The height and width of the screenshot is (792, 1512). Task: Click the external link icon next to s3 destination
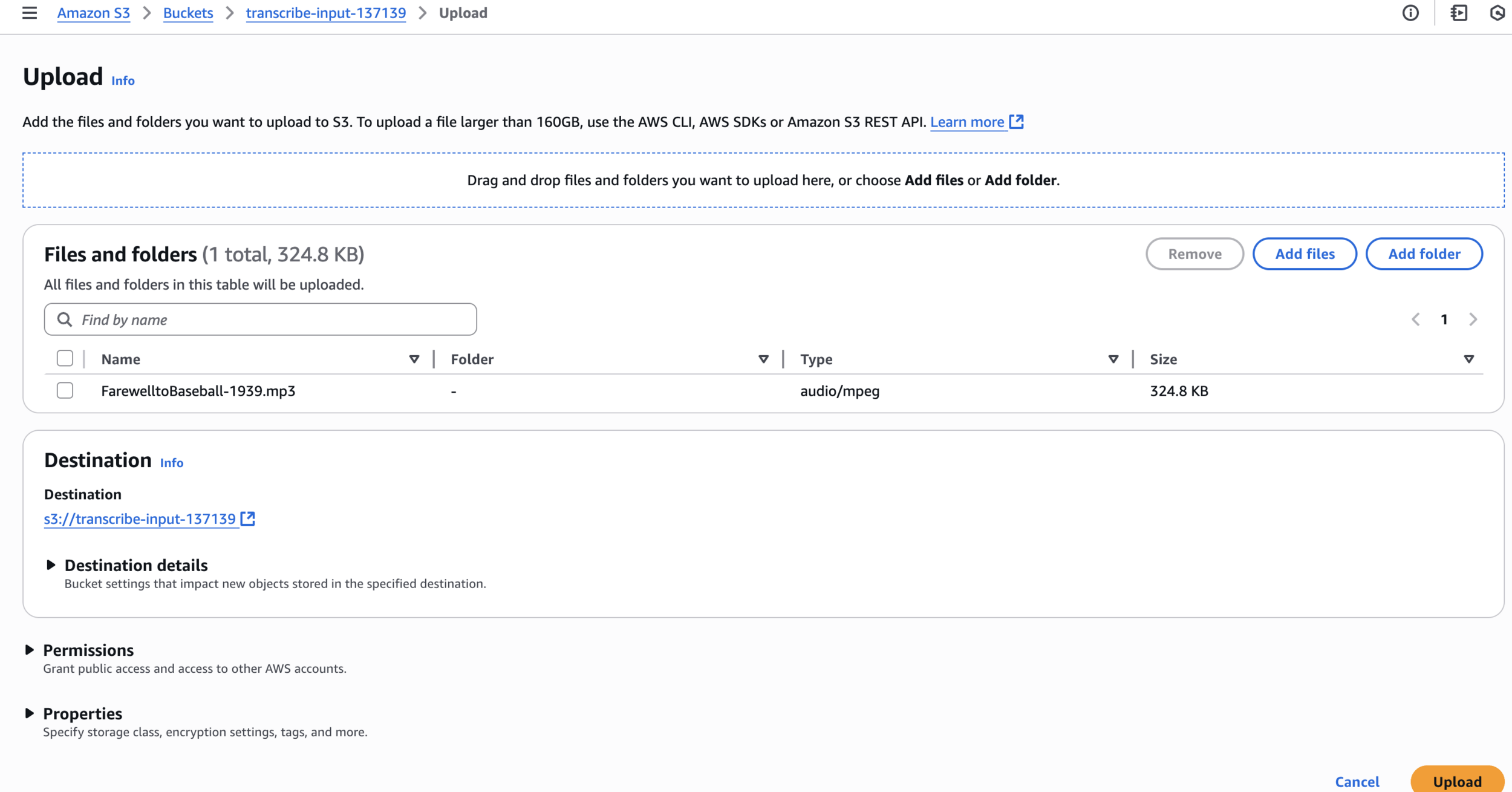click(248, 519)
